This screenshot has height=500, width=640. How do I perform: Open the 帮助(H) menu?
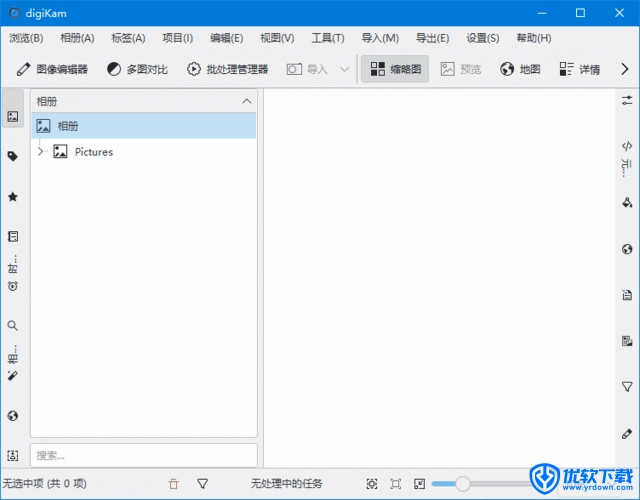click(534, 38)
